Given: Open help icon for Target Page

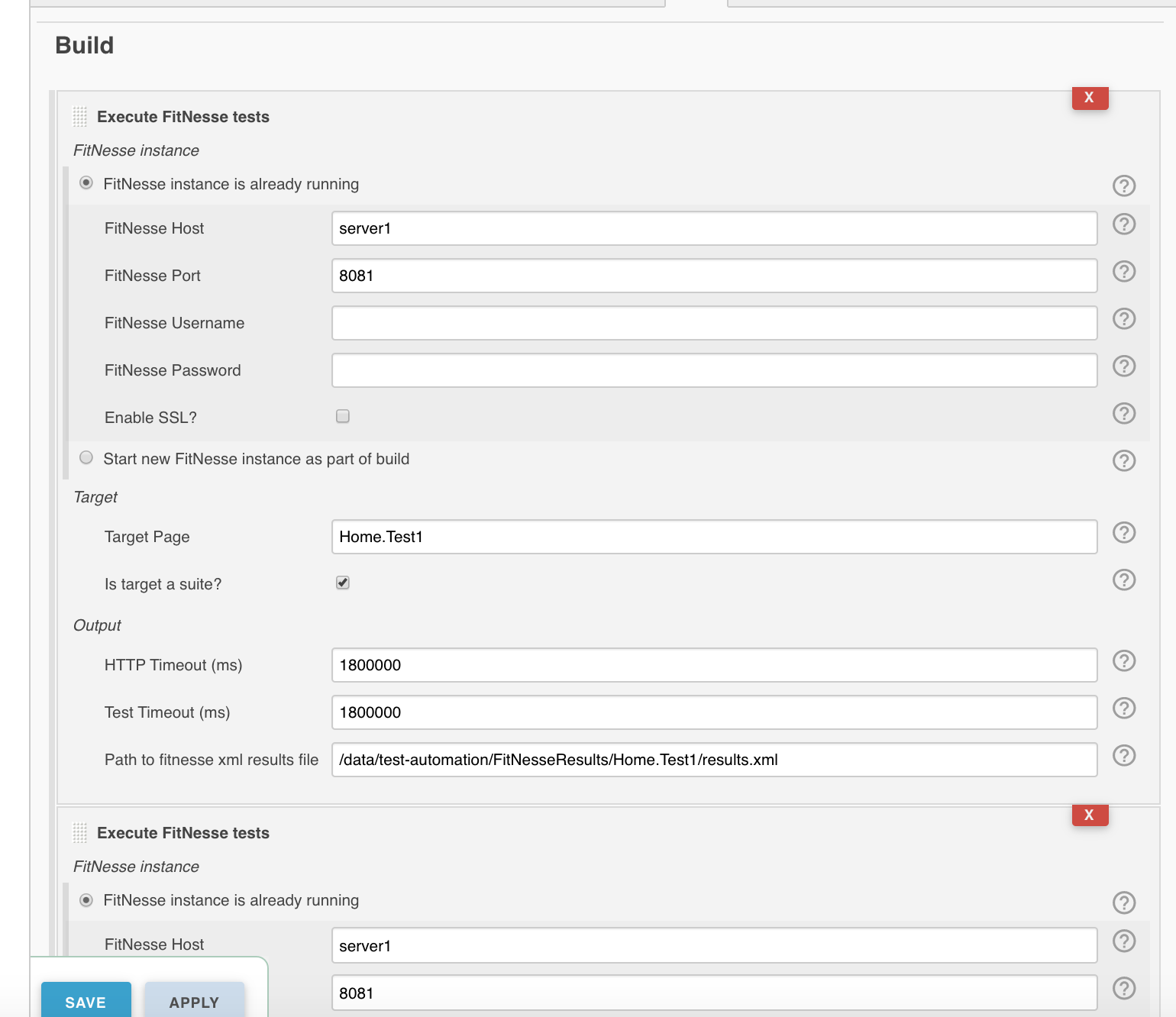Looking at the screenshot, I should point(1123,532).
